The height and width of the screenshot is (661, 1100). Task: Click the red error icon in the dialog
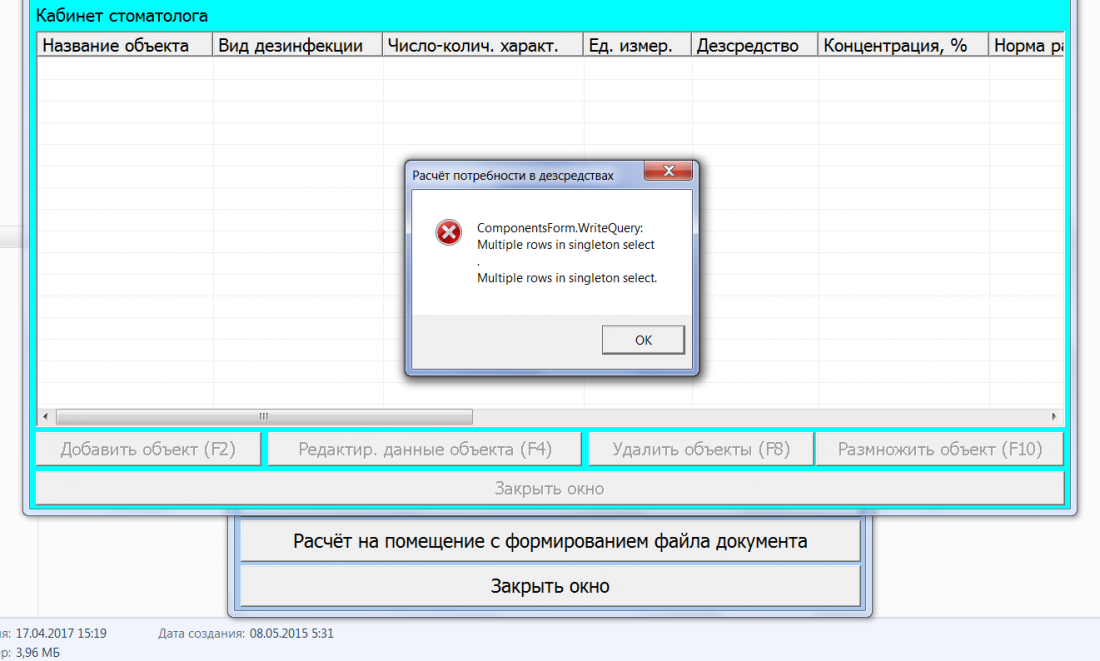point(449,233)
